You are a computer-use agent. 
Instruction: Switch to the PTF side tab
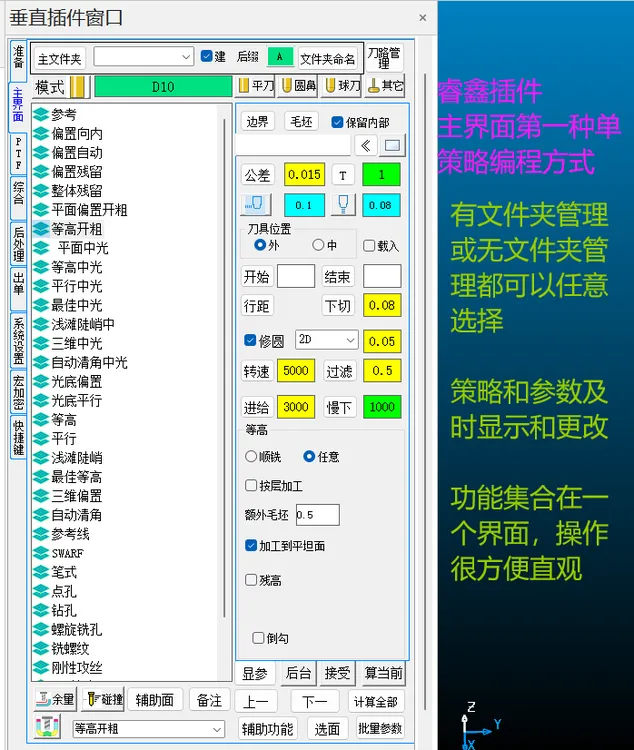coord(18,153)
